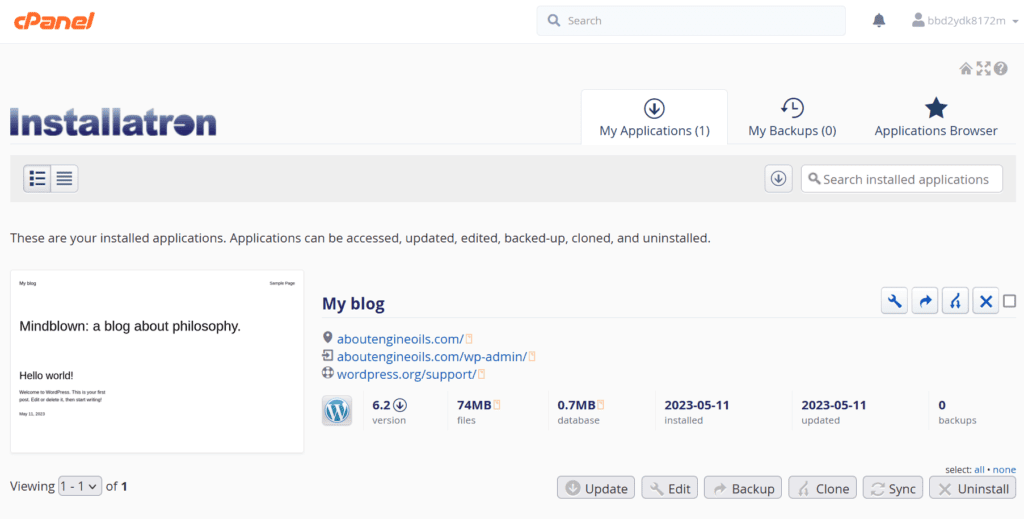The height and width of the screenshot is (519, 1024).
Task: Go to home via house icon
Action: [x=966, y=69]
